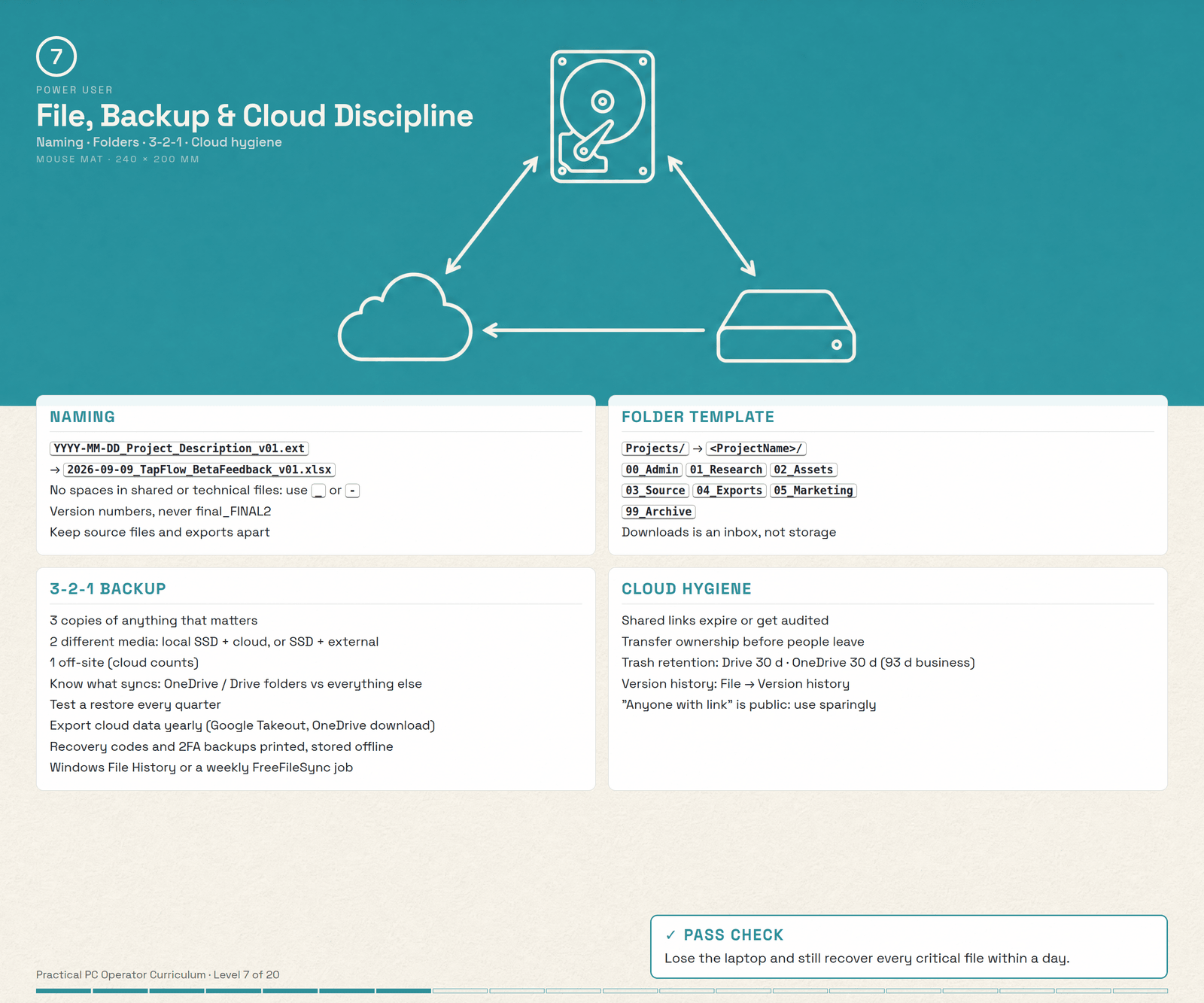Click the CLOUD HYGIENE heading

(x=686, y=589)
